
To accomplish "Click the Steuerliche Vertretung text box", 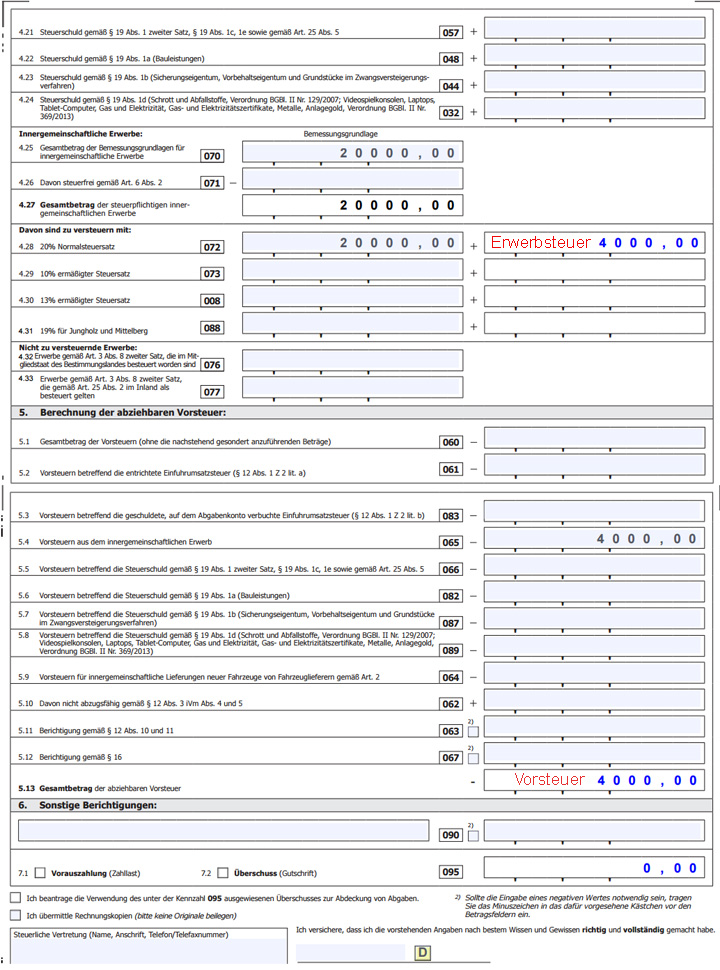I will click(149, 946).
